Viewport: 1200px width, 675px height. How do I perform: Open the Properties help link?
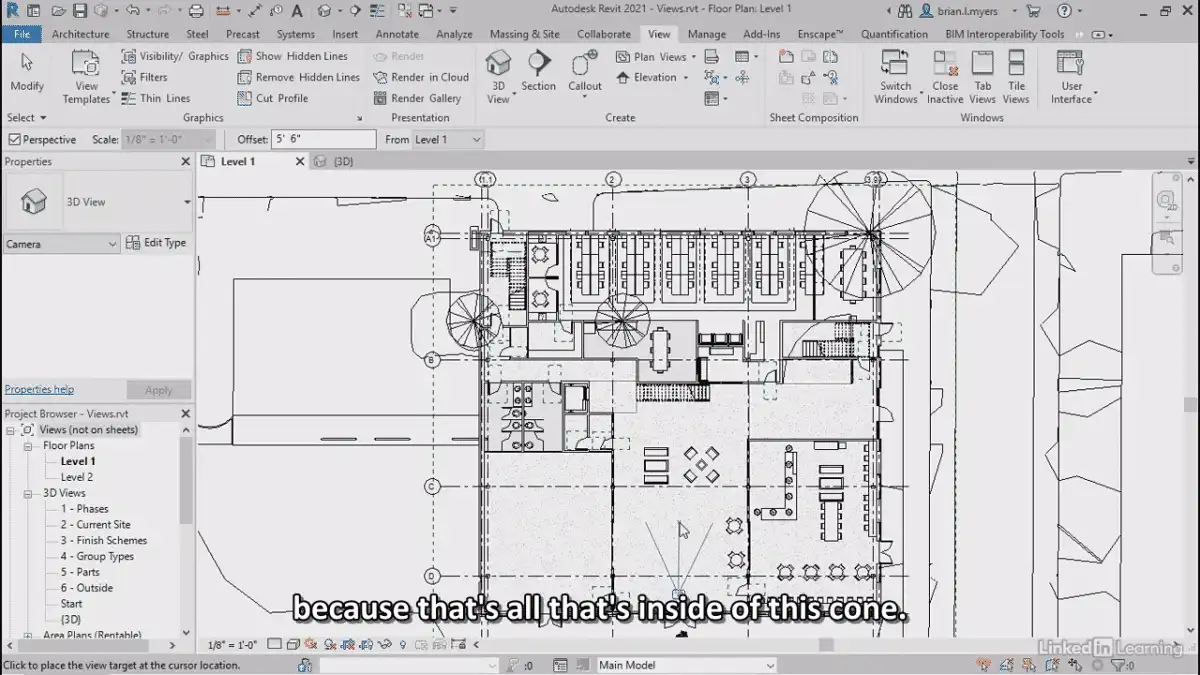(39, 389)
